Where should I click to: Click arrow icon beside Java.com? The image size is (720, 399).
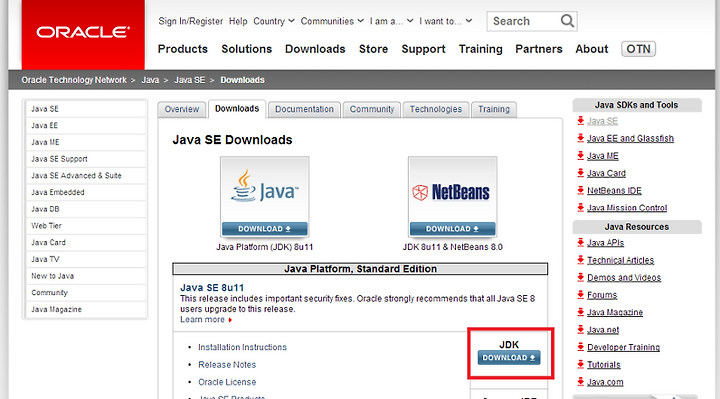coord(580,382)
